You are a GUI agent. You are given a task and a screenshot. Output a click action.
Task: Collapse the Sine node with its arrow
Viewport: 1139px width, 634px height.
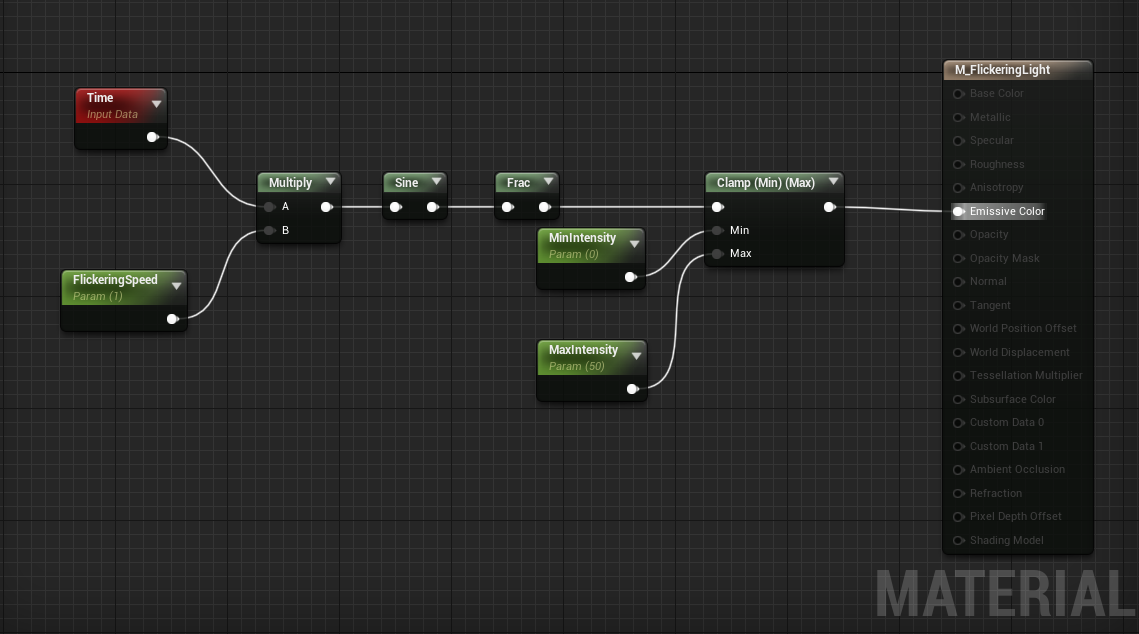point(437,182)
